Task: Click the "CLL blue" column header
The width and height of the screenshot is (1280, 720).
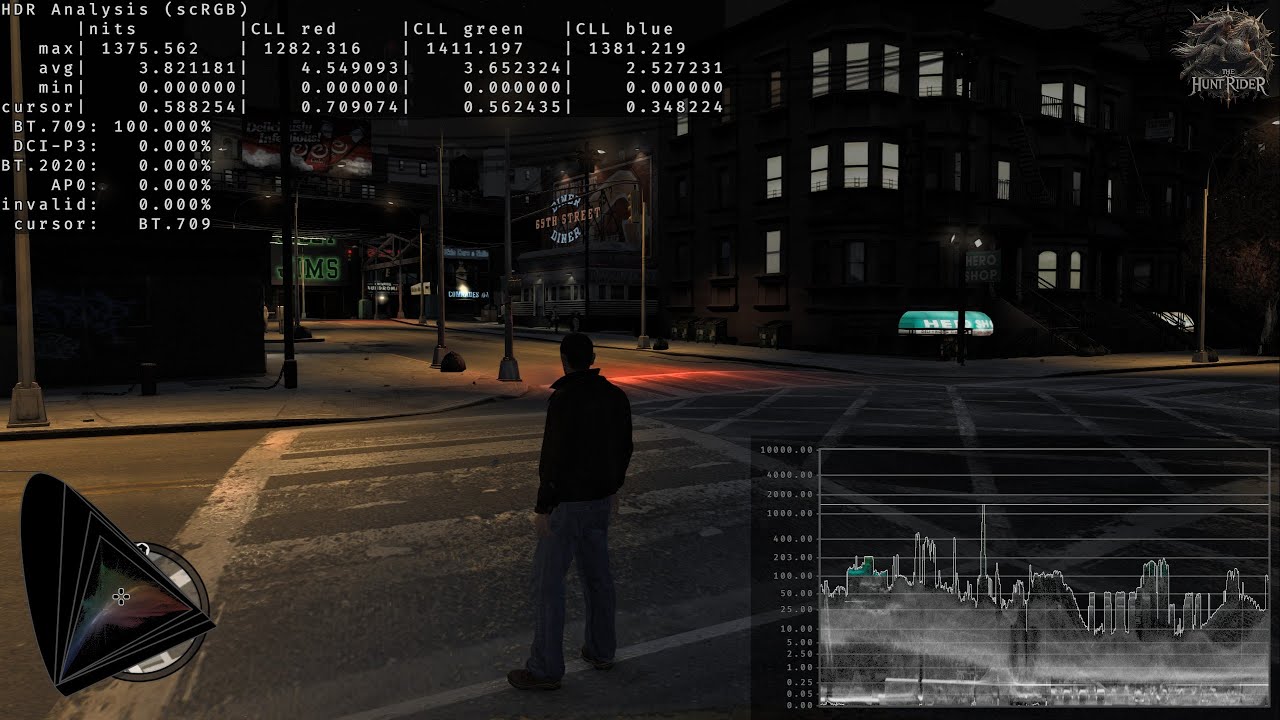Action: click(x=624, y=29)
